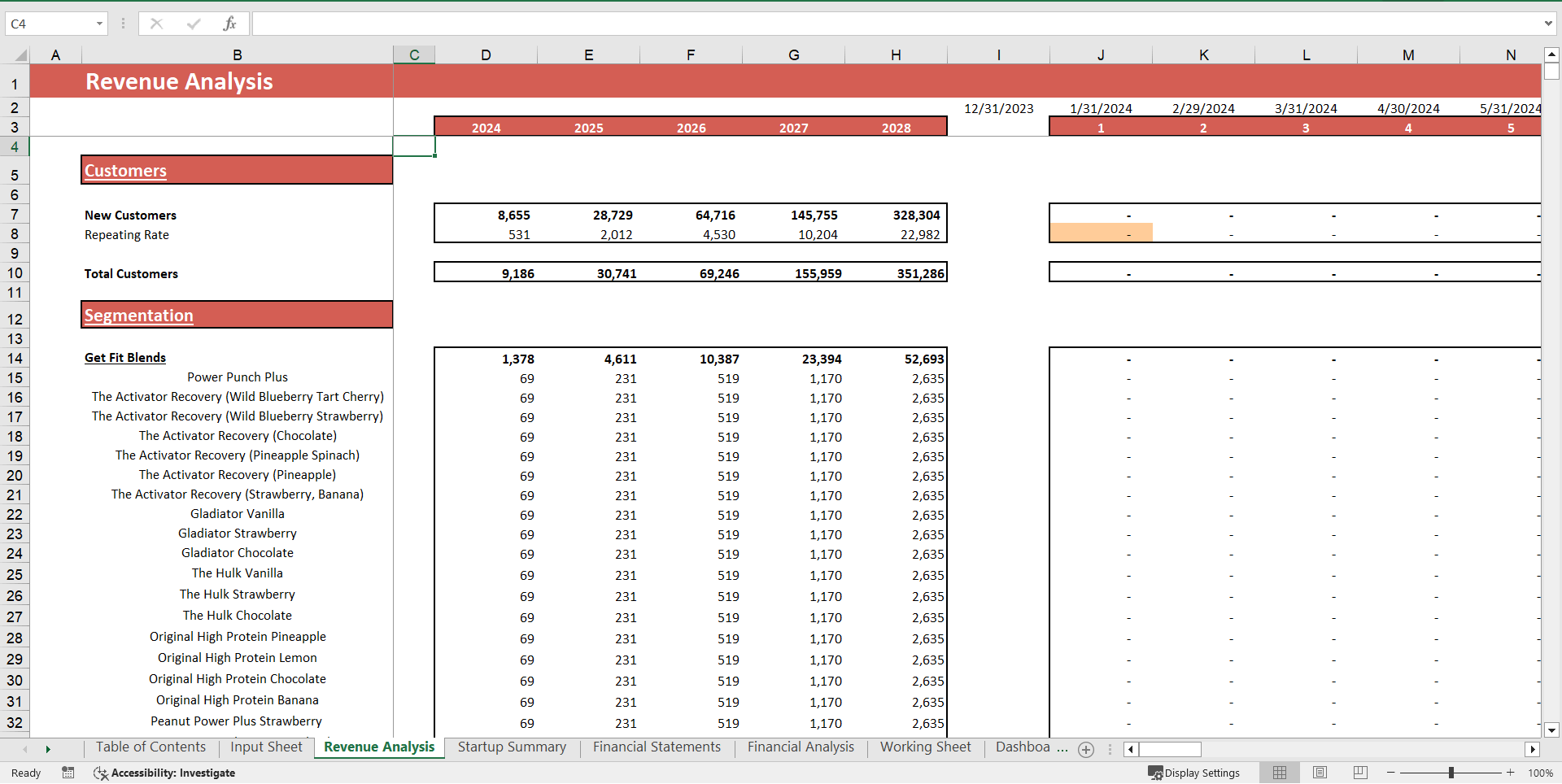
Task: Switch to Normal view icon
Action: click(1280, 773)
